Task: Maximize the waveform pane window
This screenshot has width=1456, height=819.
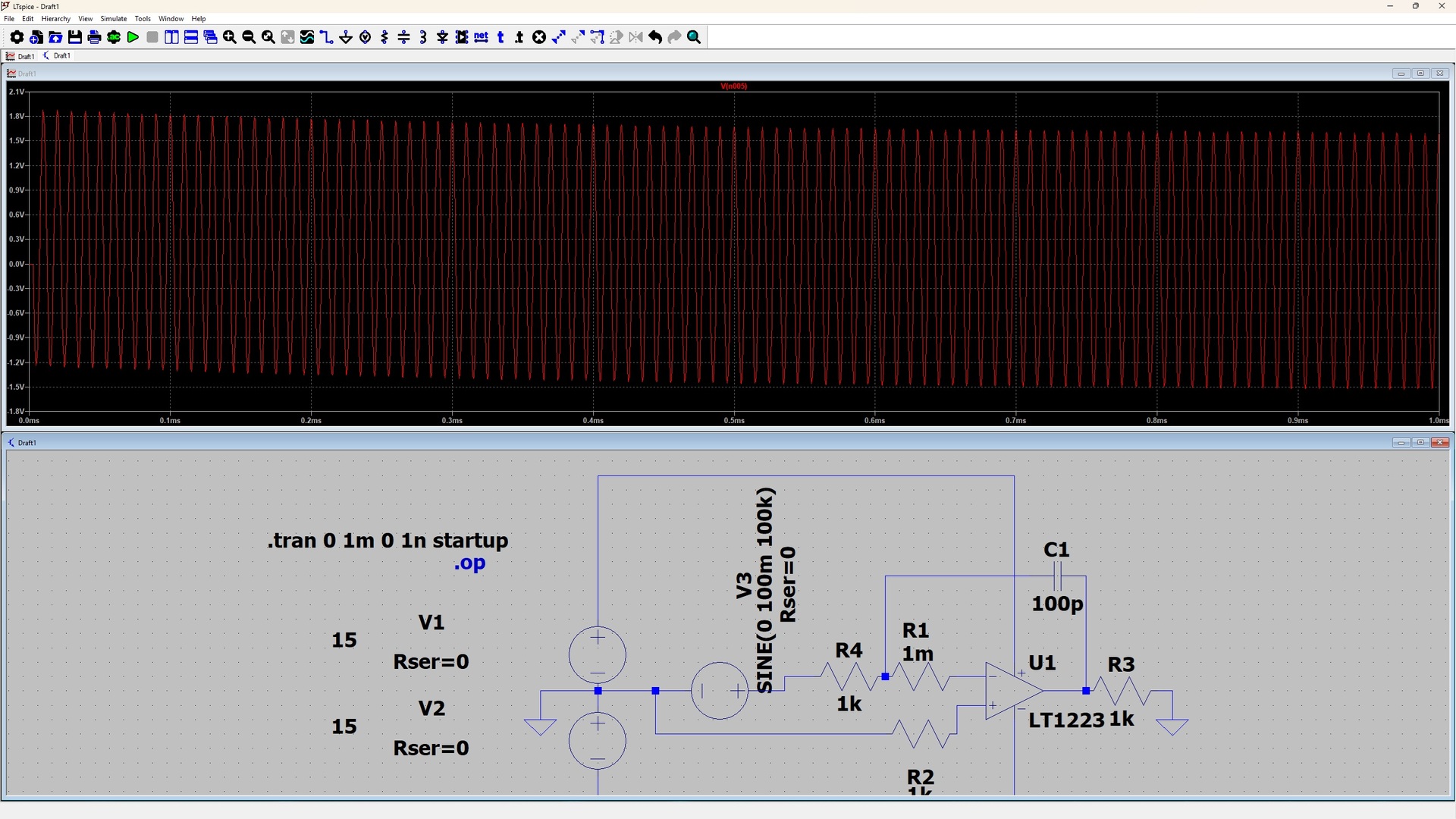Action: click(1420, 74)
